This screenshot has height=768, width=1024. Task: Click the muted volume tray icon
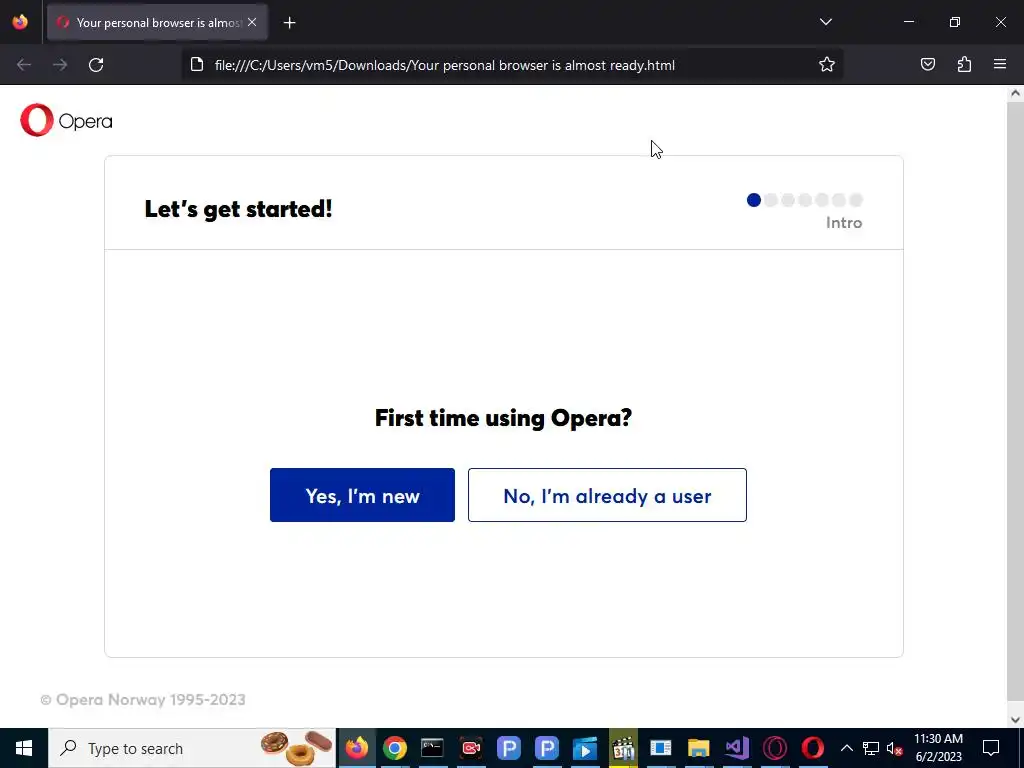pos(894,748)
